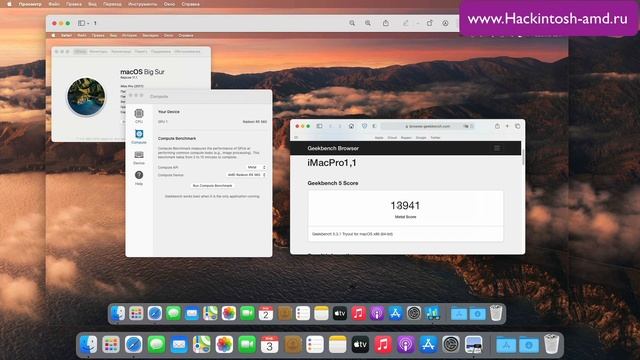Show the tab overview in pictured Safari window

click(518, 126)
